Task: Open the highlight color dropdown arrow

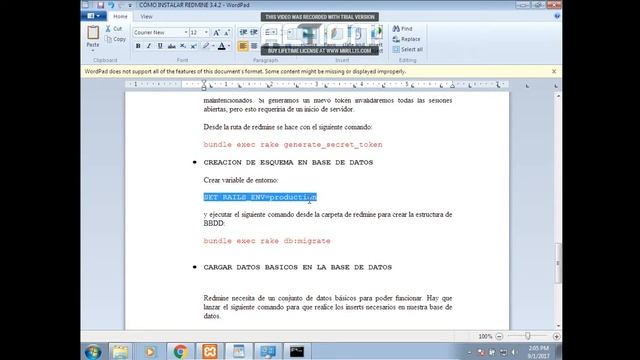Action: pyautogui.click(x=213, y=46)
